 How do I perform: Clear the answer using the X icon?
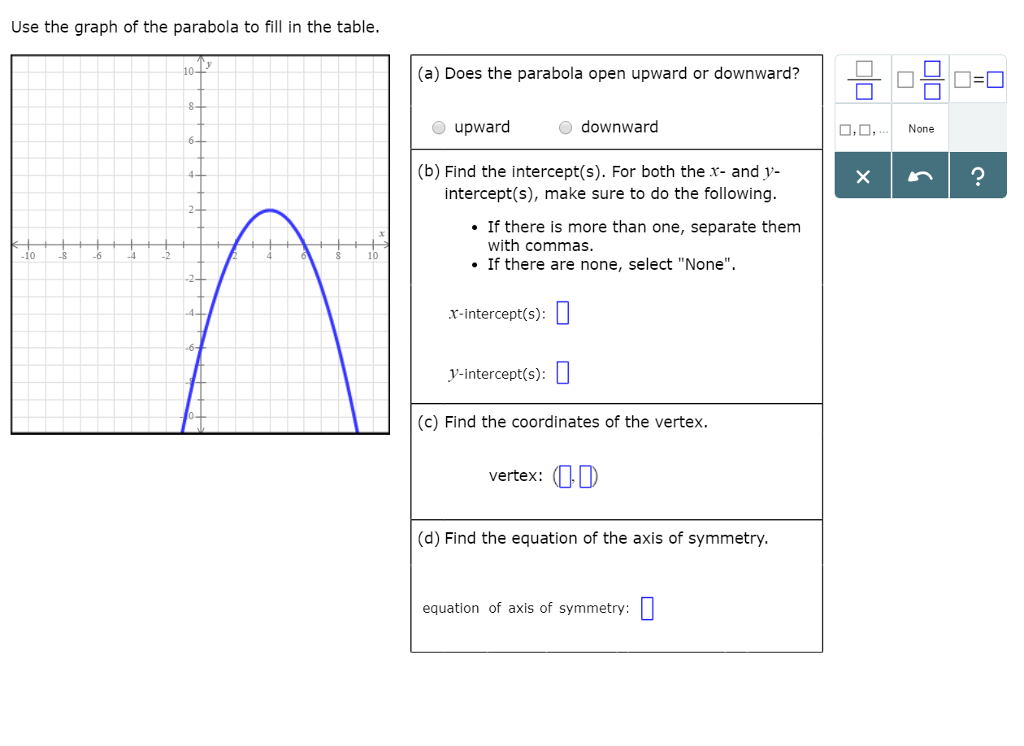[863, 176]
